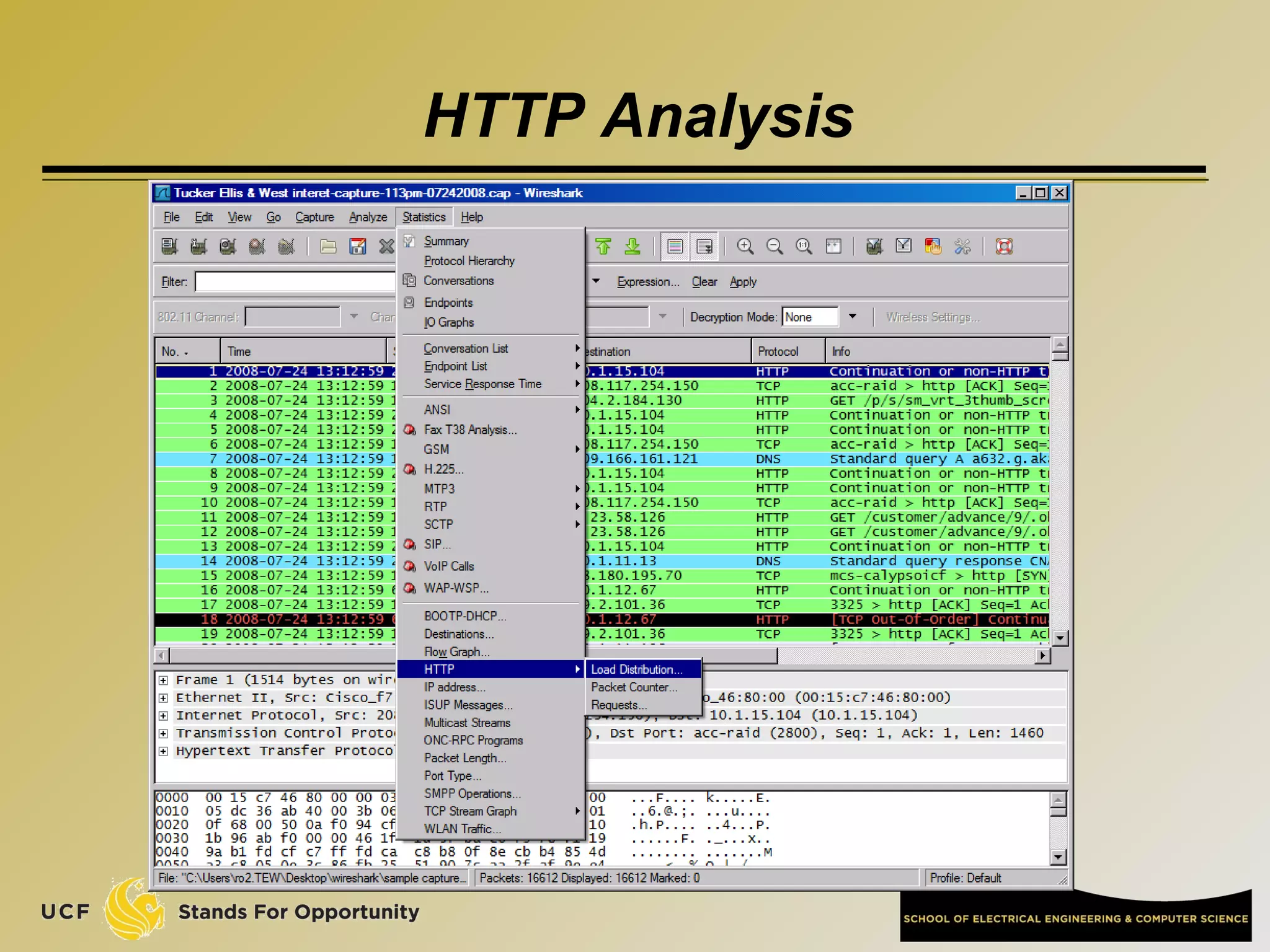Reset zoom to normal size 1:1 icon
This screenshot has width=1270, height=952.
click(804, 247)
